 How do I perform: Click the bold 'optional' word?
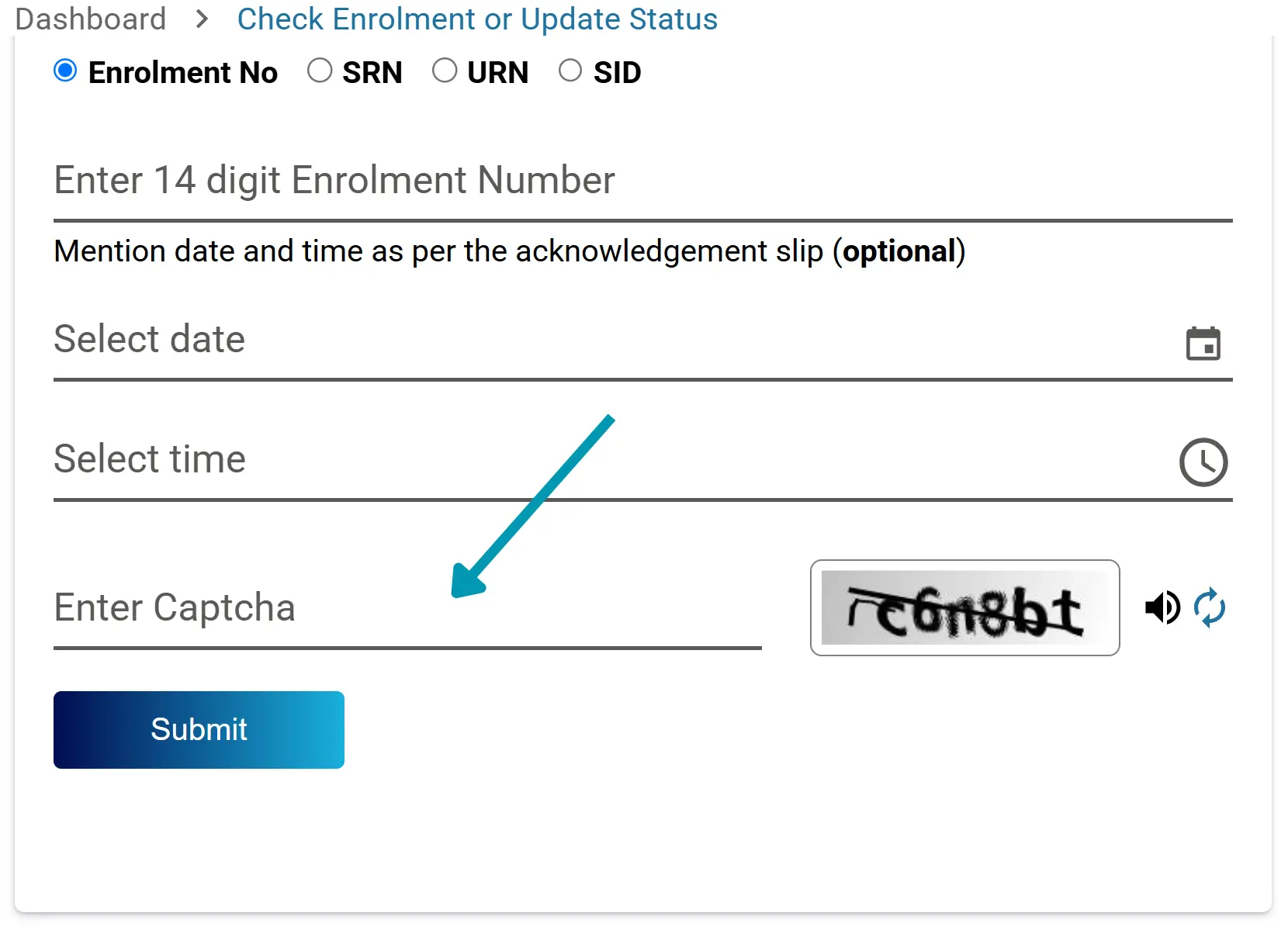point(898,251)
